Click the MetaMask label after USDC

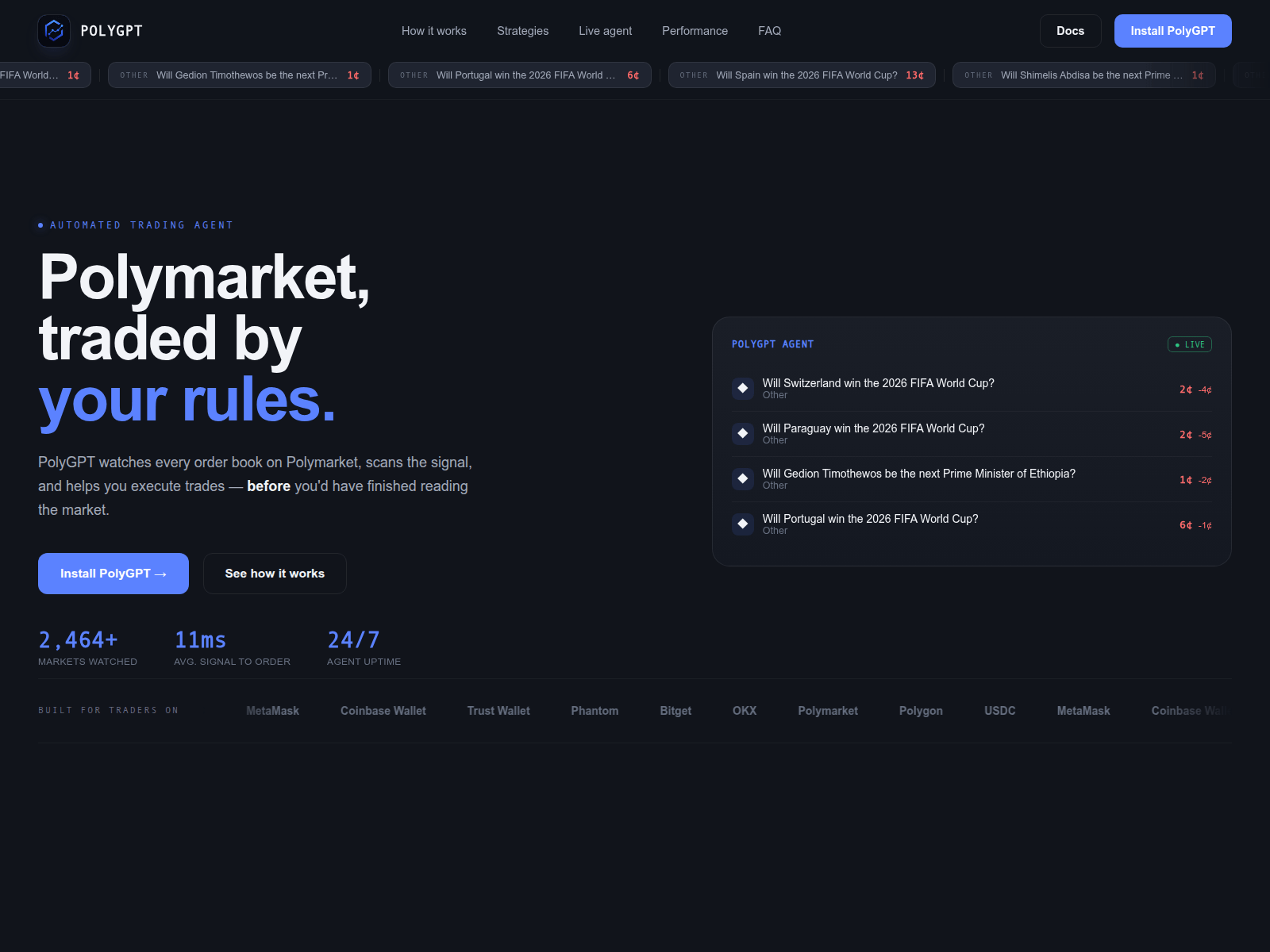click(1083, 711)
